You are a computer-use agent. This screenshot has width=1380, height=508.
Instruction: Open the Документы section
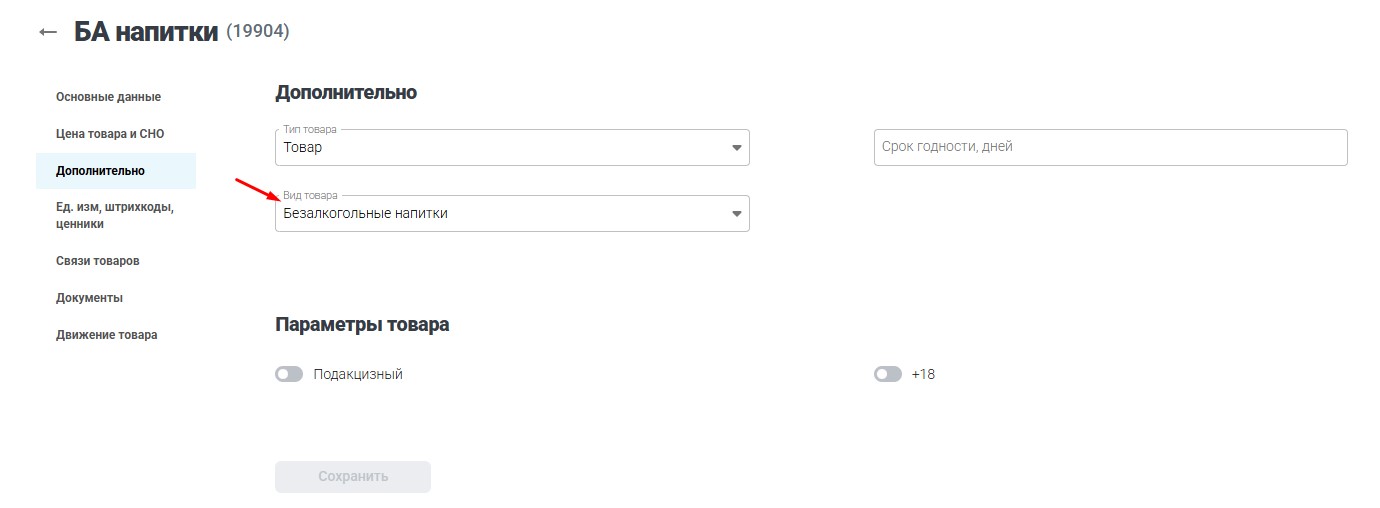(x=89, y=298)
